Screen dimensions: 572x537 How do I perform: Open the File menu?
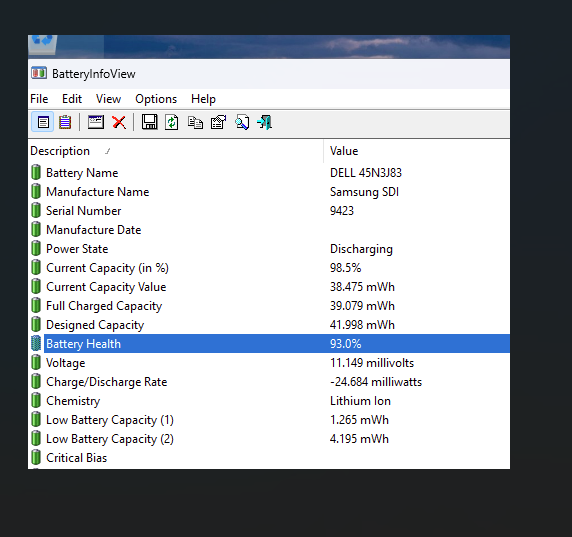pos(39,99)
